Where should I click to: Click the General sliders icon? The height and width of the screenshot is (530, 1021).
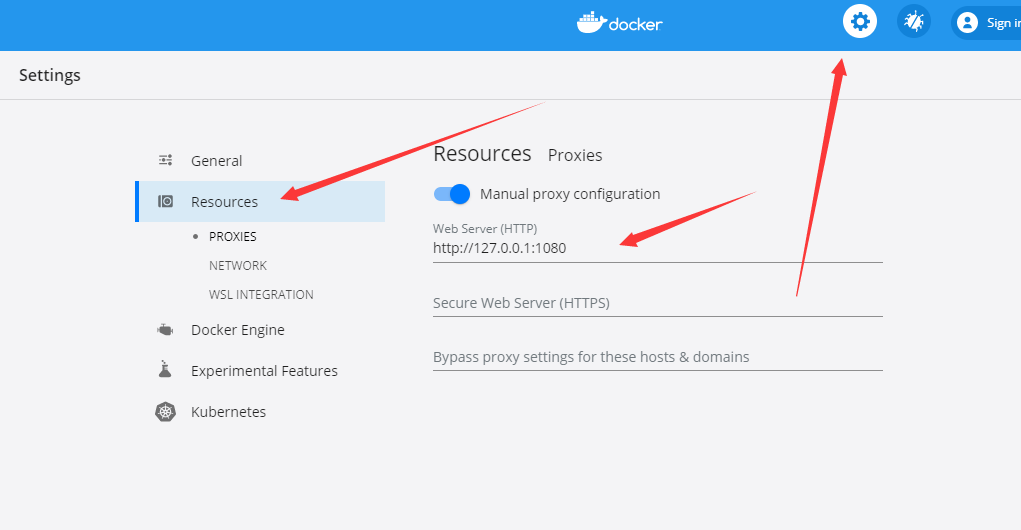166,161
